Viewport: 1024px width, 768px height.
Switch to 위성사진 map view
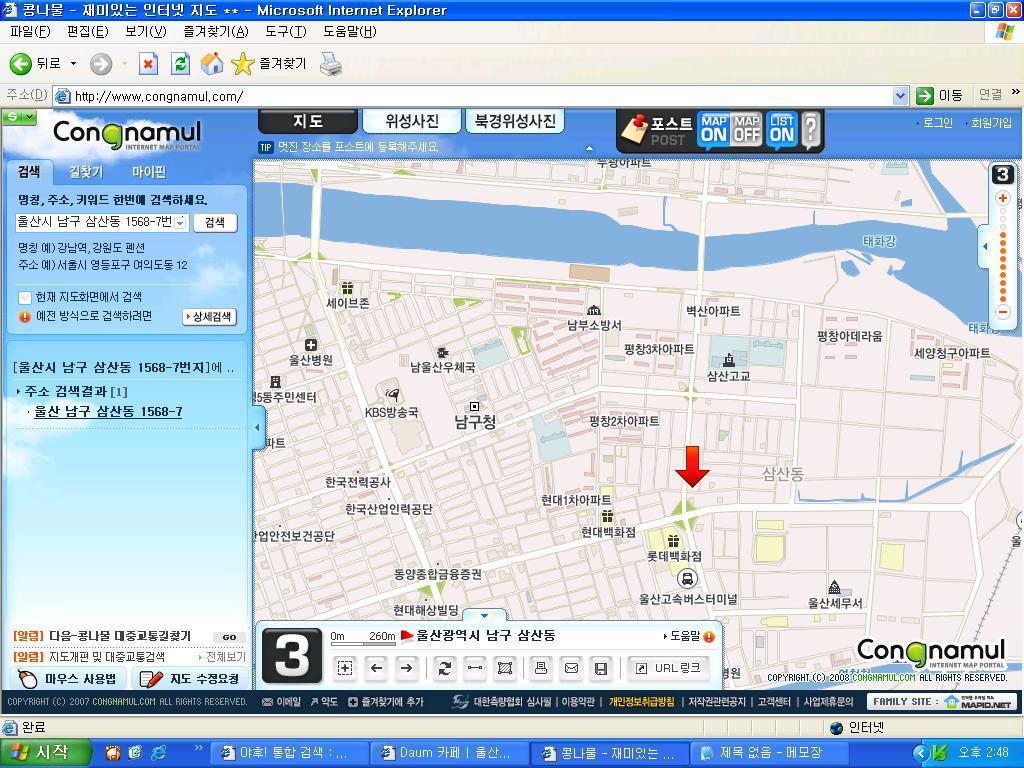411,121
